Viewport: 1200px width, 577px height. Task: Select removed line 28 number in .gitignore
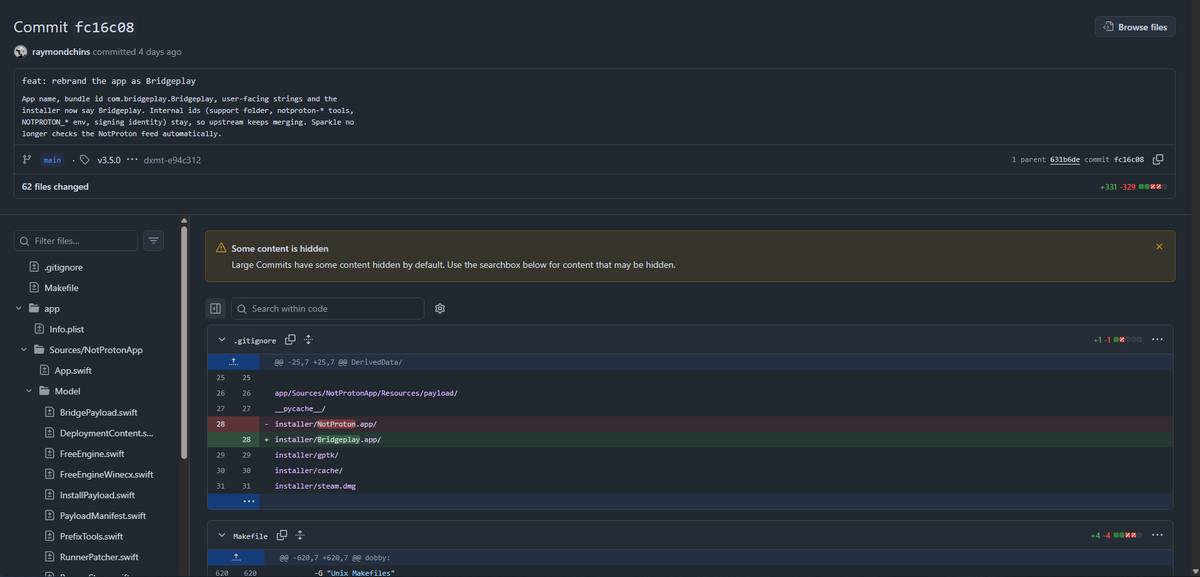pos(220,424)
